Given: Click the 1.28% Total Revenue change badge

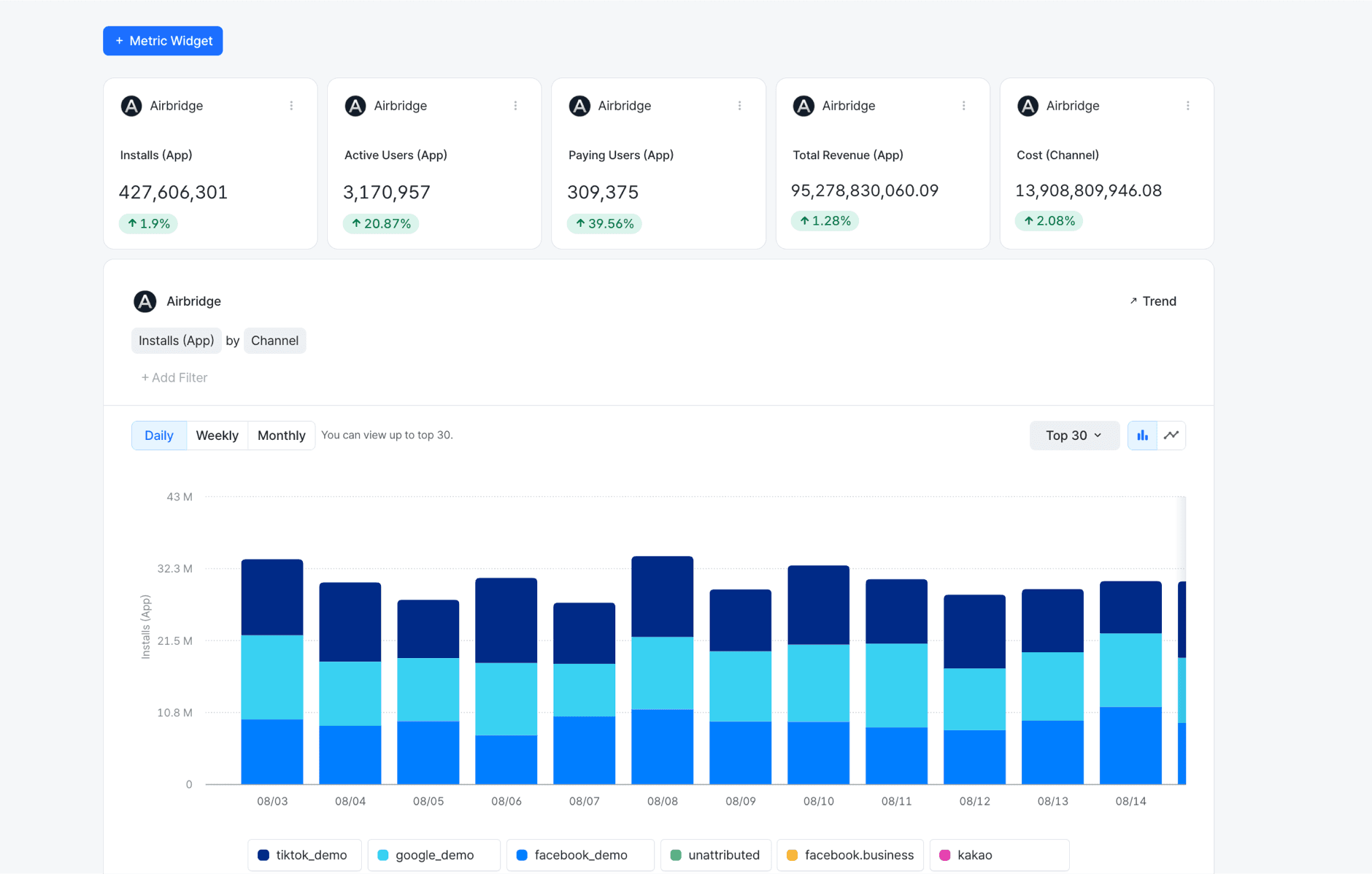Looking at the screenshot, I should 825,220.
